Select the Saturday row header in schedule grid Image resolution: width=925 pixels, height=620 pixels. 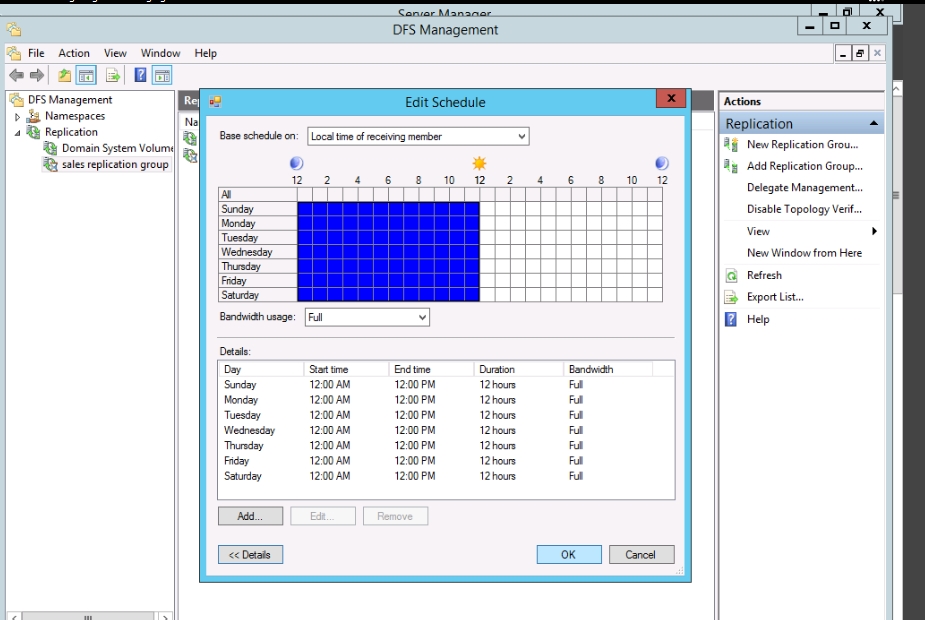click(257, 295)
